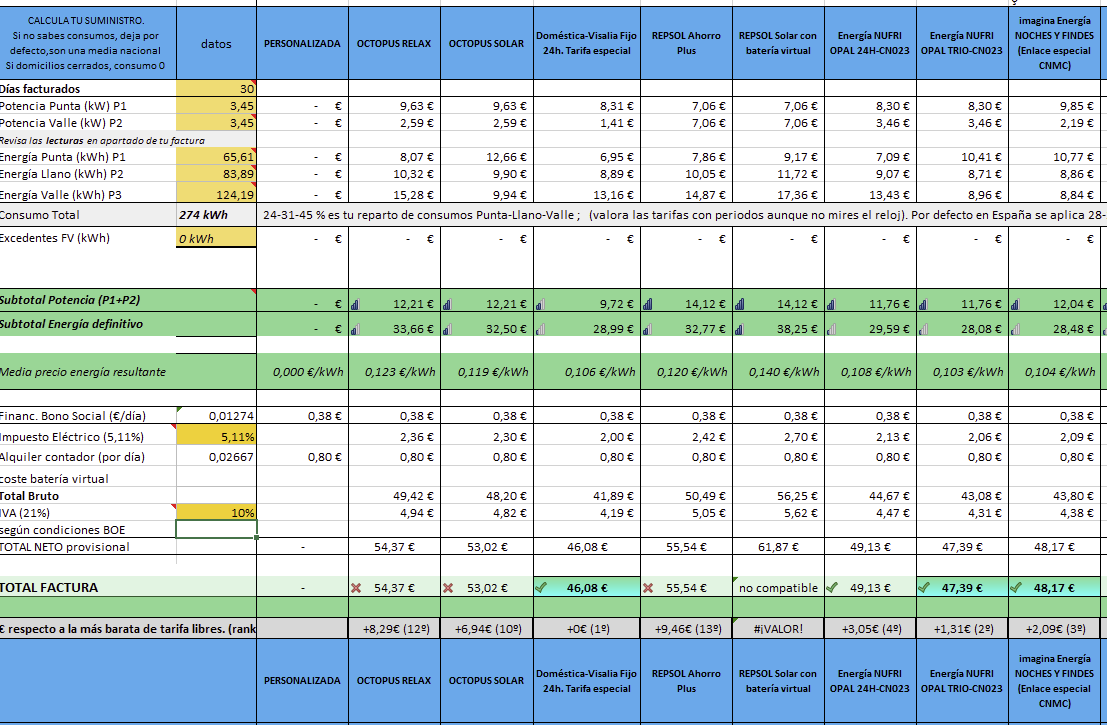Screen dimensions: 1107x725
Task: Click the 0,140 €/kWh average price cell
Action: [778, 371]
